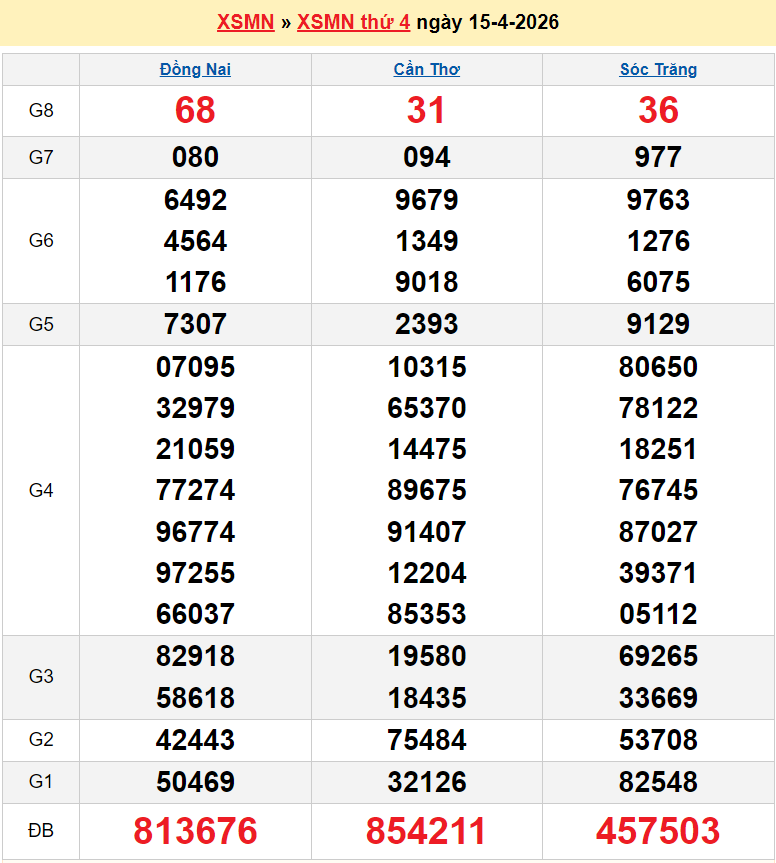
Task: Click Đồng Nai special prize number 813676
Action: [195, 831]
